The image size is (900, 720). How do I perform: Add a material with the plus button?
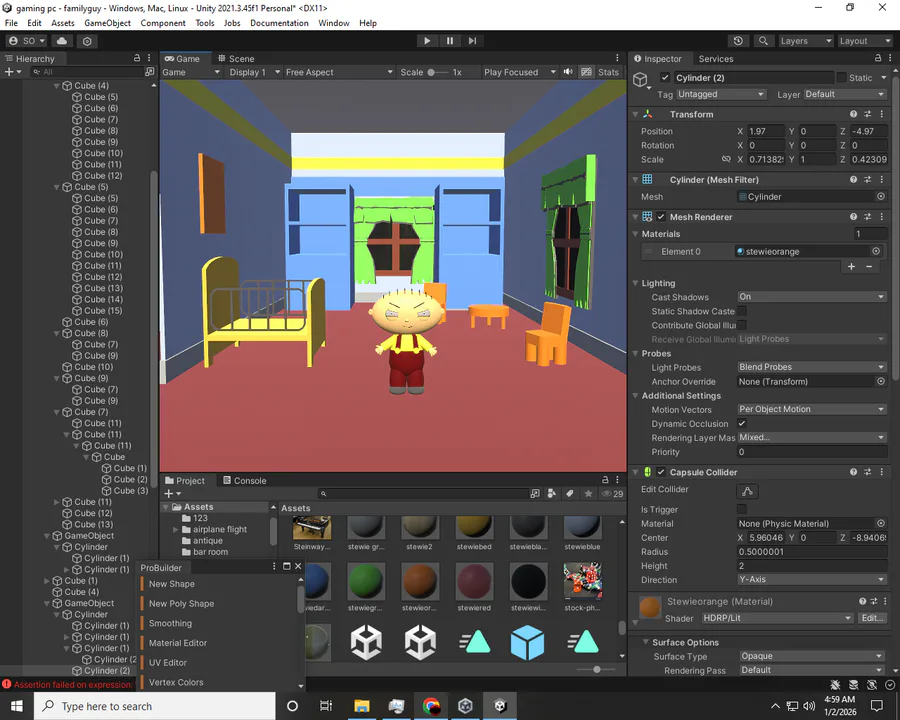[851, 266]
